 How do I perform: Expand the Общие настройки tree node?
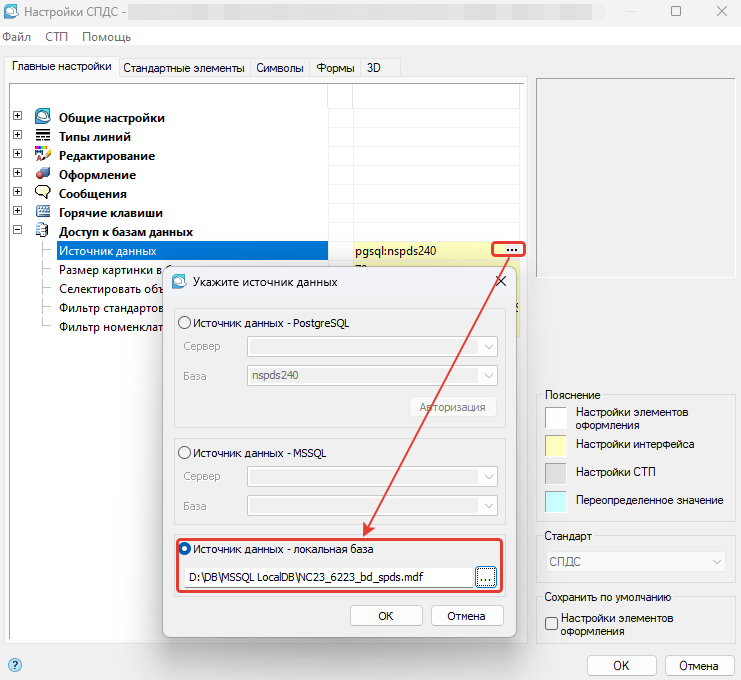17,118
